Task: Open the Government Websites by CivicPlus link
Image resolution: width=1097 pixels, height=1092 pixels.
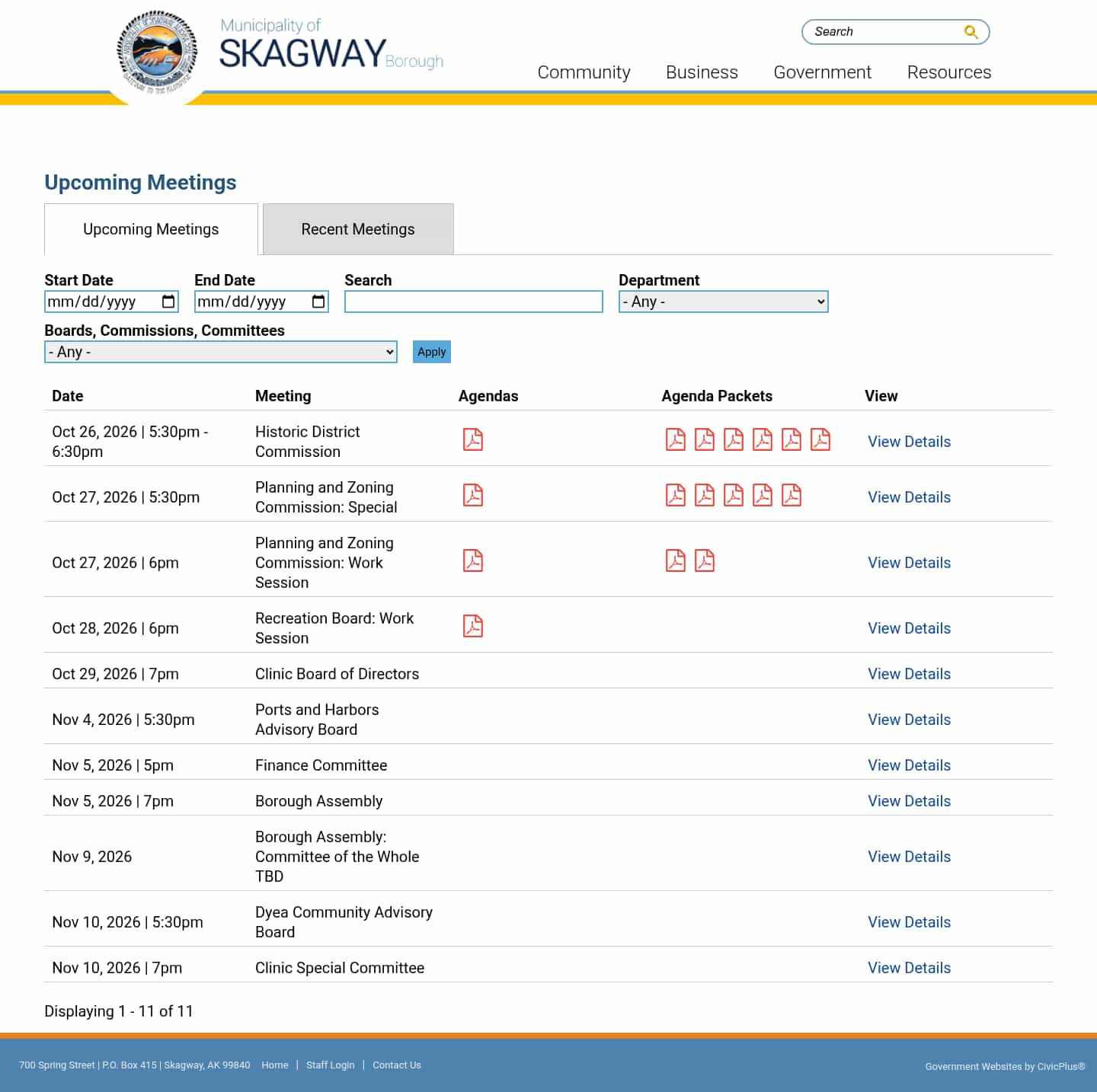Action: (x=1005, y=1067)
